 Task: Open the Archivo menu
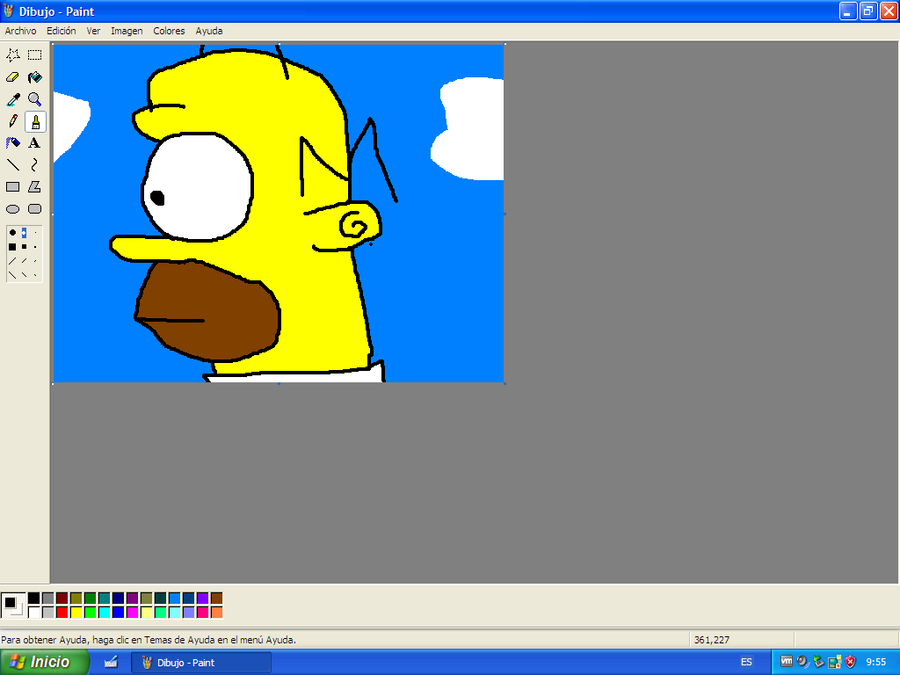coord(21,31)
